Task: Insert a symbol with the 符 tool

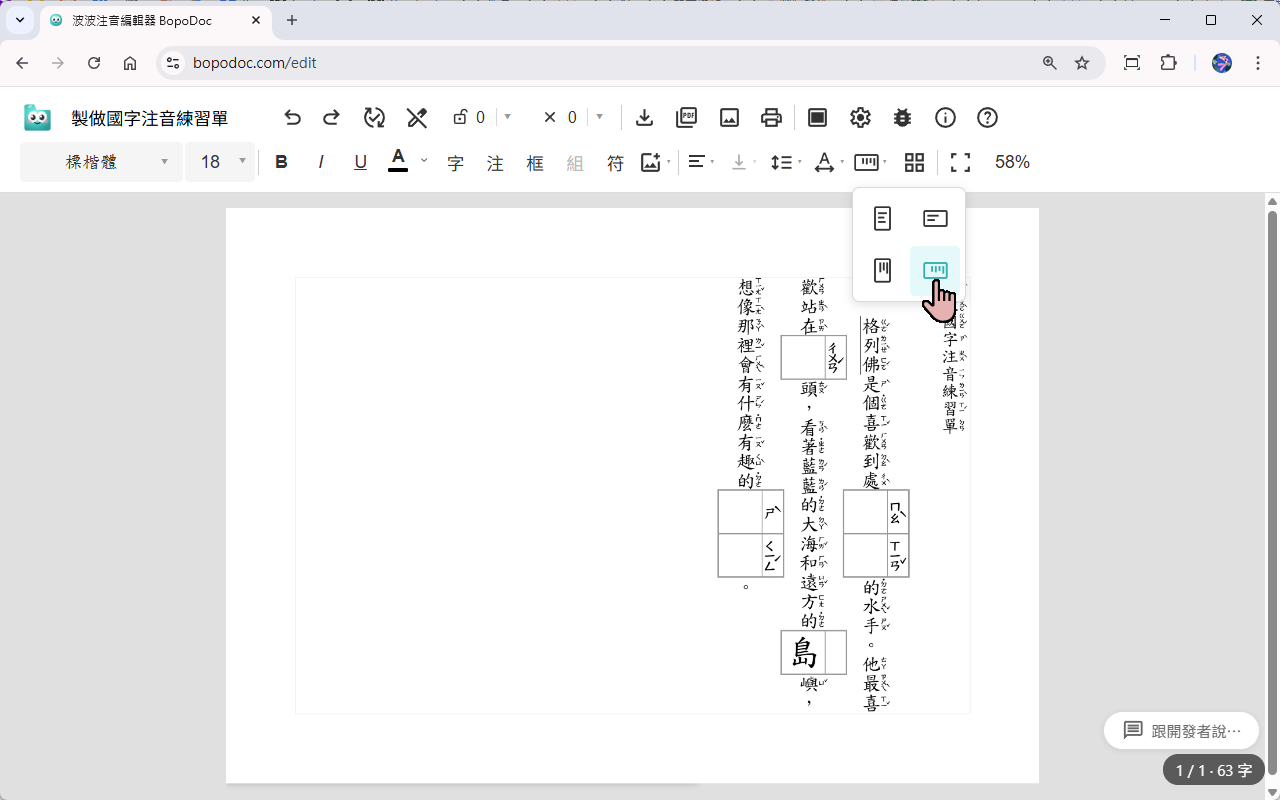Action: click(615, 162)
